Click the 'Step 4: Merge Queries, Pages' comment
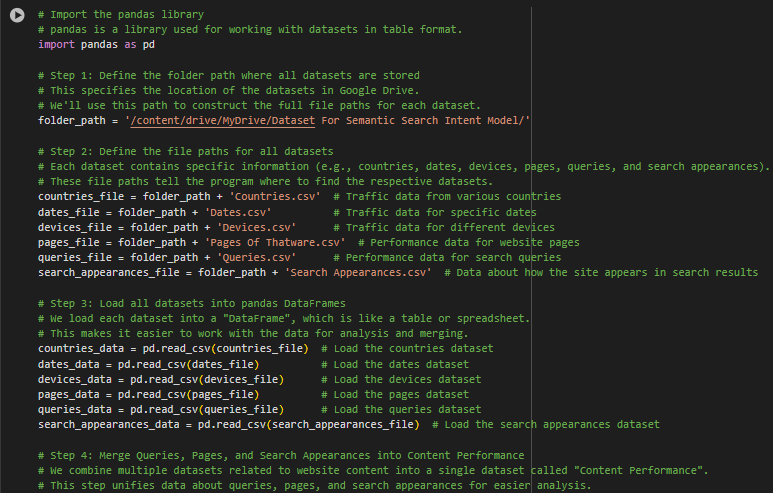 tap(281, 456)
